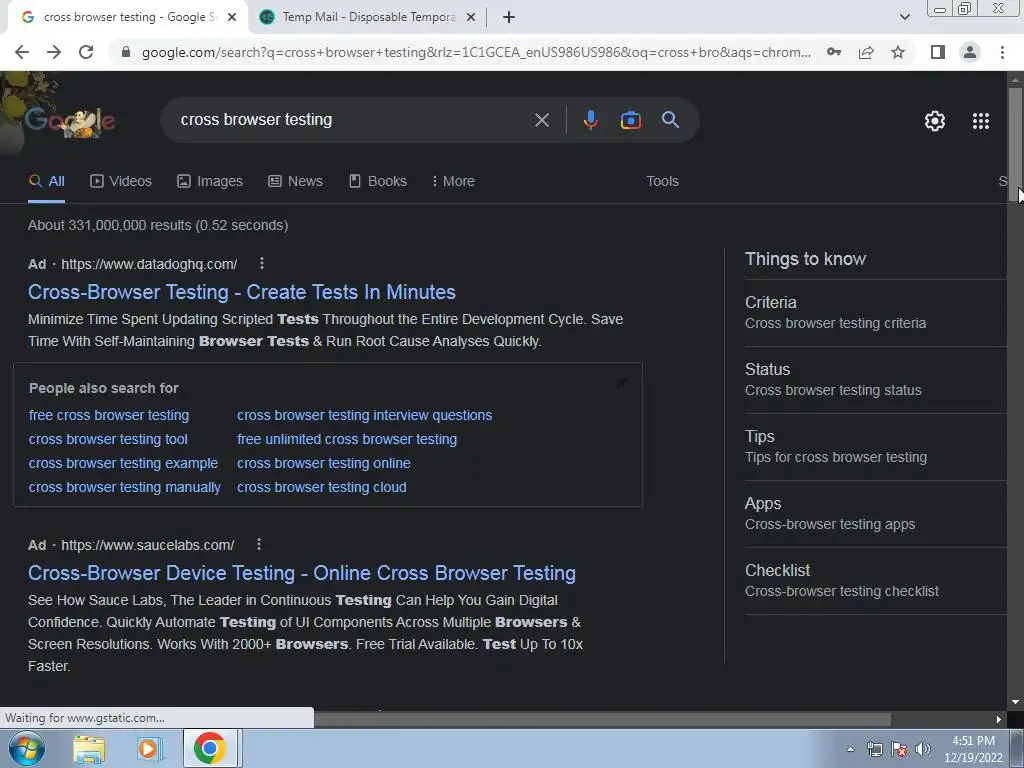Bookmark this tab with star icon

click(x=898, y=52)
